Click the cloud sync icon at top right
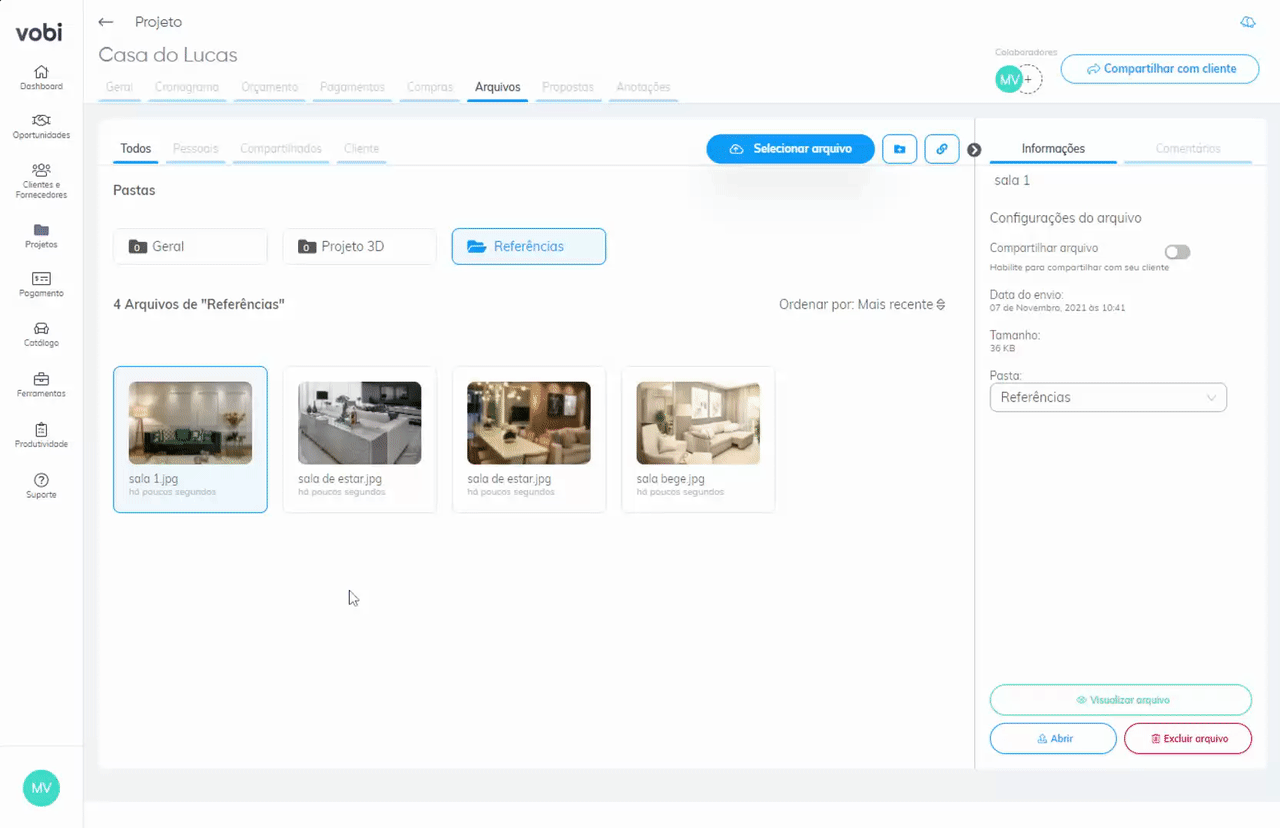Image resolution: width=1280 pixels, height=828 pixels. pos(1247,22)
